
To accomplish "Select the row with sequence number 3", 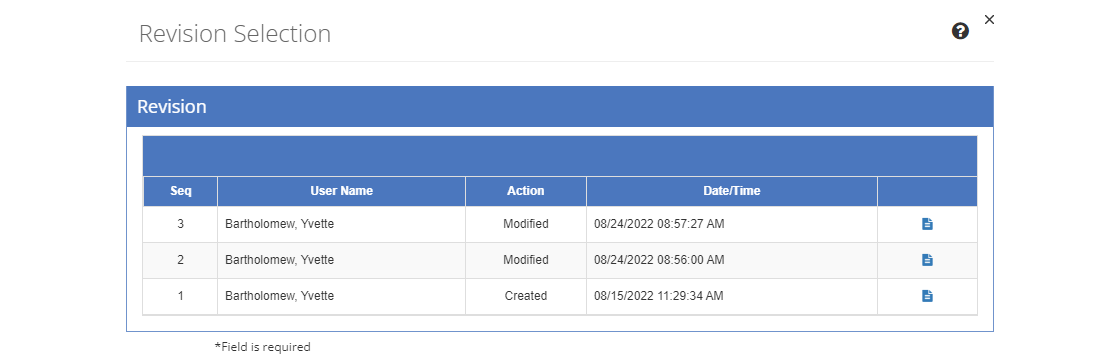I will point(560,224).
